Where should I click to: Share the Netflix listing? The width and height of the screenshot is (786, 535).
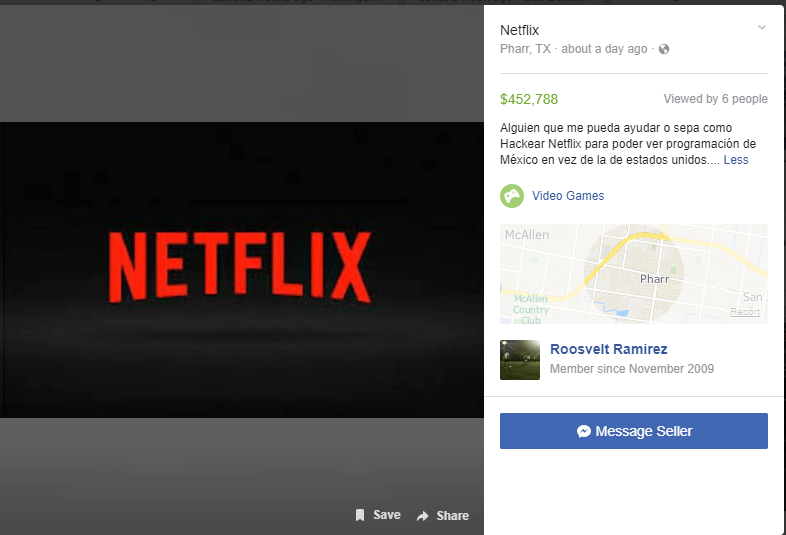click(443, 515)
